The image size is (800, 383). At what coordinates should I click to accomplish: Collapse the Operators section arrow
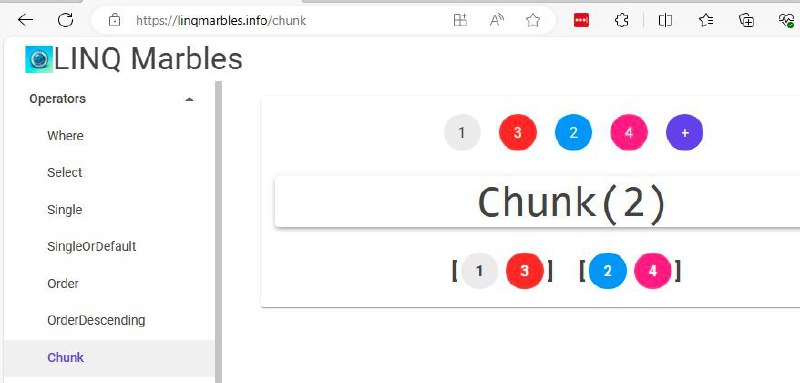[189, 99]
